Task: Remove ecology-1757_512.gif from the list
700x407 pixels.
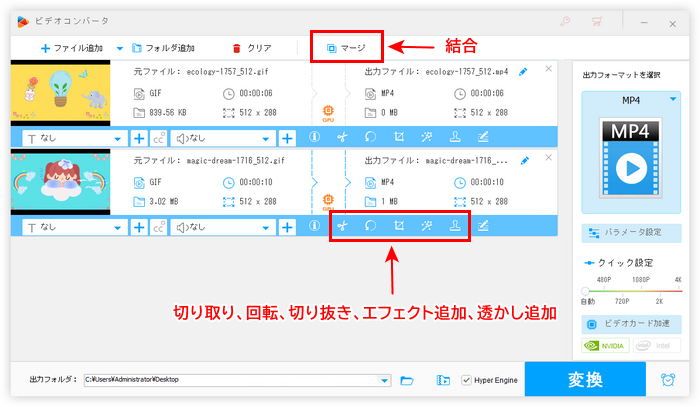Action: (x=549, y=69)
